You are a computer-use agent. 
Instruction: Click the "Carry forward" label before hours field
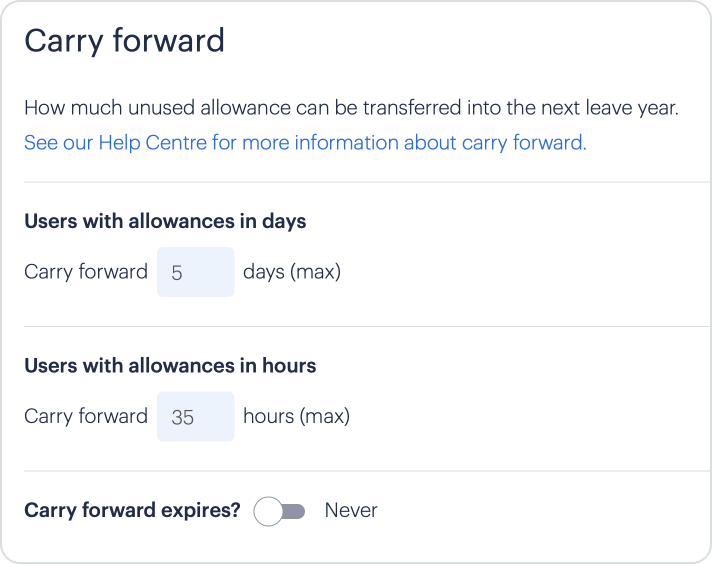86,416
